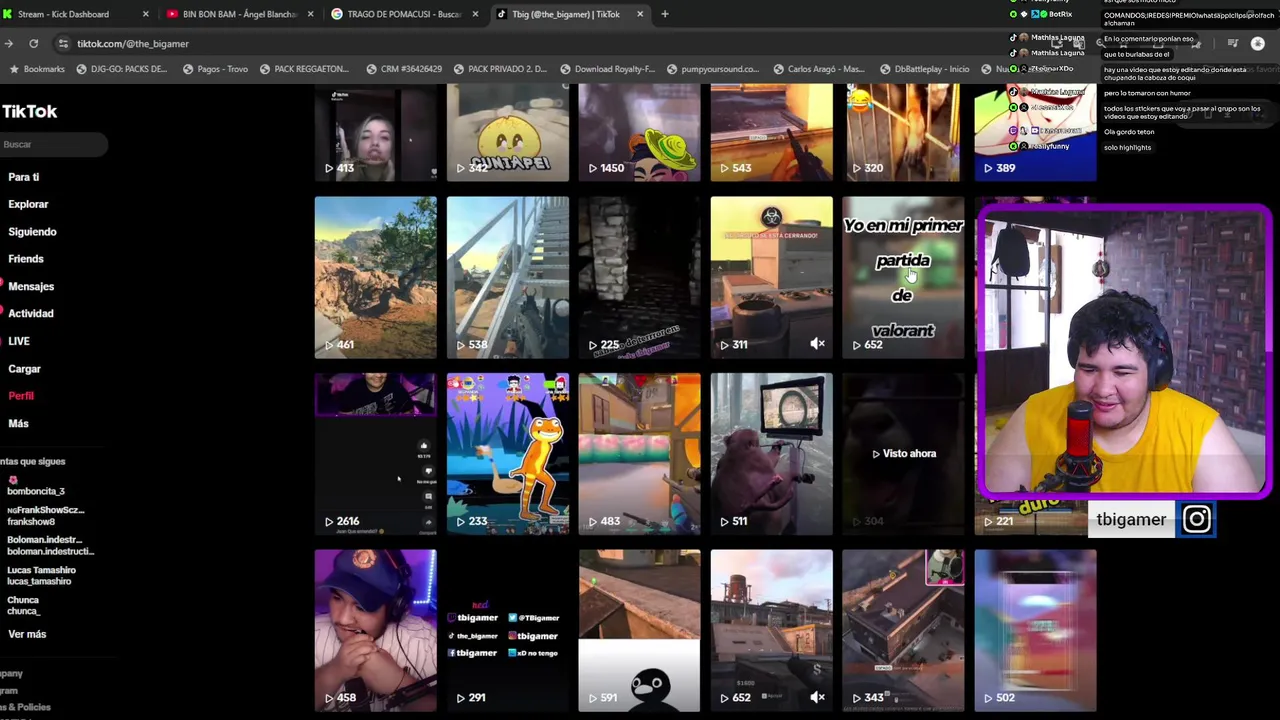The image size is (1280, 720).
Task: Click the TikTok logo
Action: click(29, 112)
